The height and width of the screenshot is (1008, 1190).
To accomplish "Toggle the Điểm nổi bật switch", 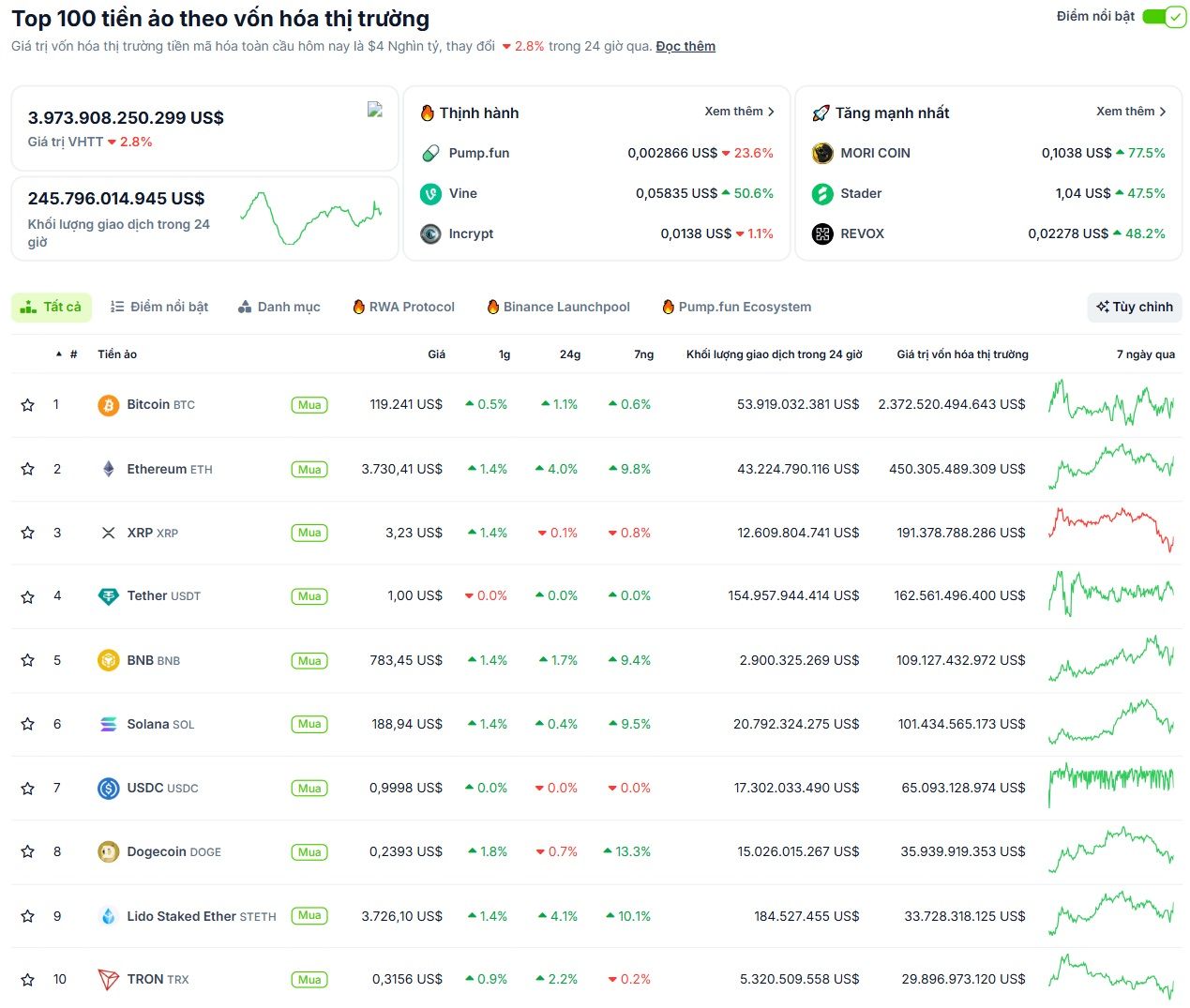I will 1164,17.
